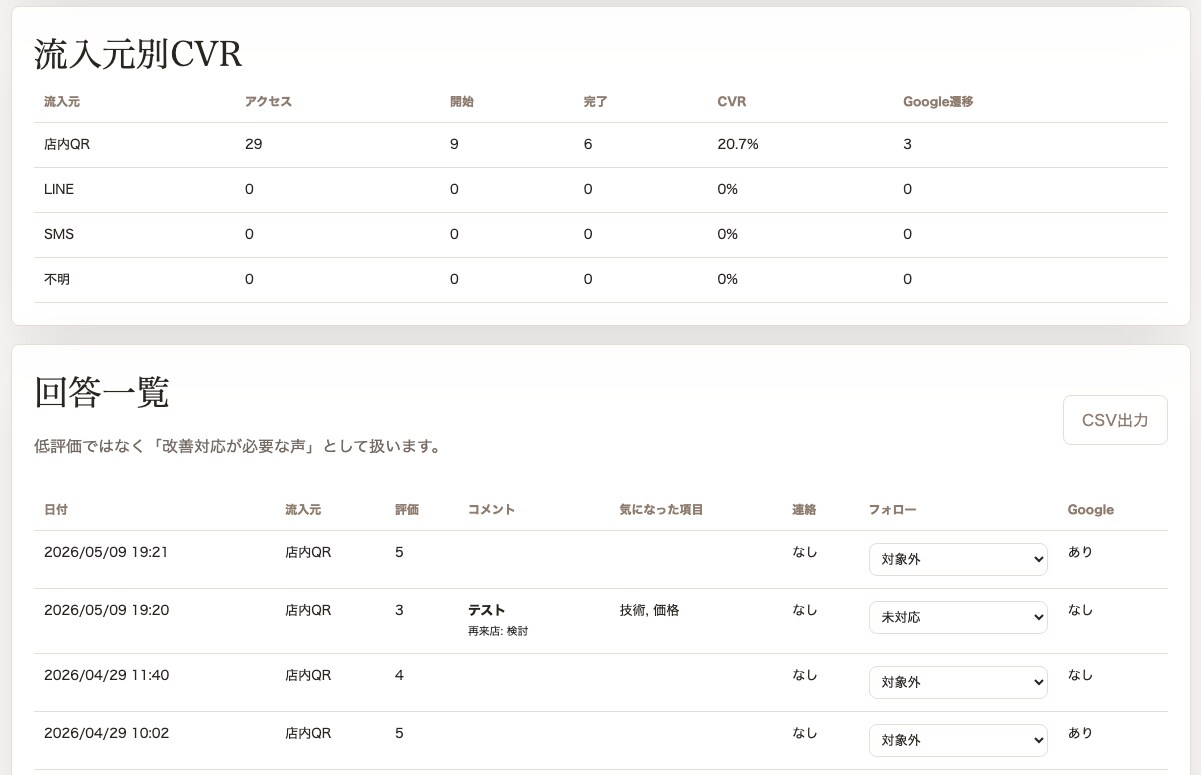Click the 技術, 価格 cell
Screen dimensions: 1201x775
tap(650, 610)
